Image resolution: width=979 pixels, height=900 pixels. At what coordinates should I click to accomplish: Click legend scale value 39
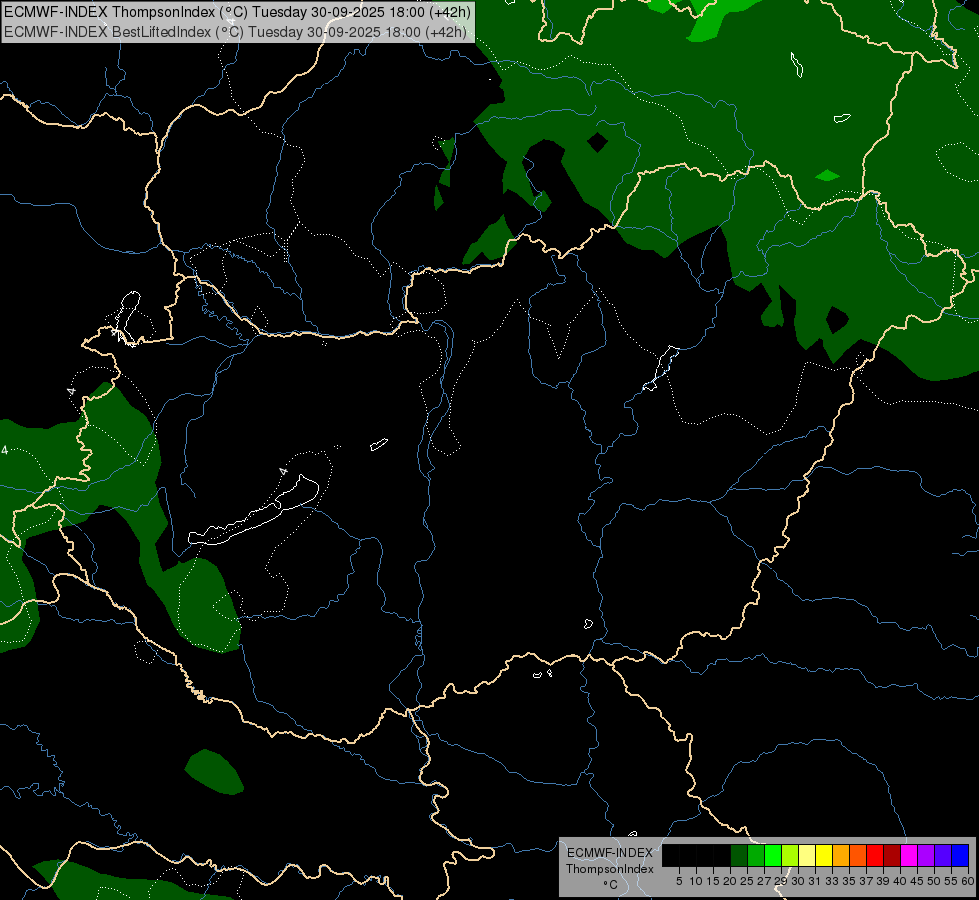point(883,881)
